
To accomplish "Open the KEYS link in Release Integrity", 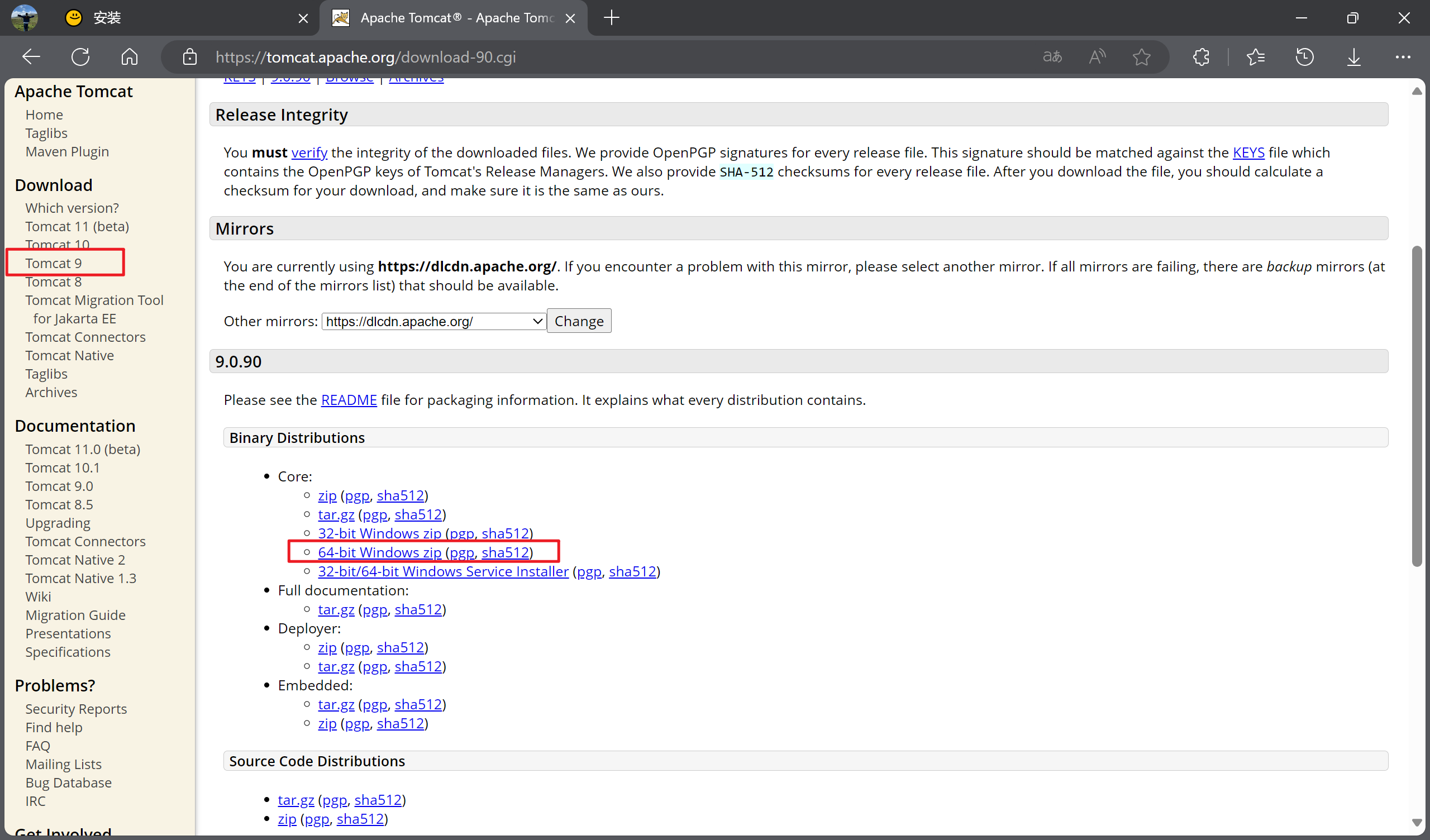I will coord(1248,152).
